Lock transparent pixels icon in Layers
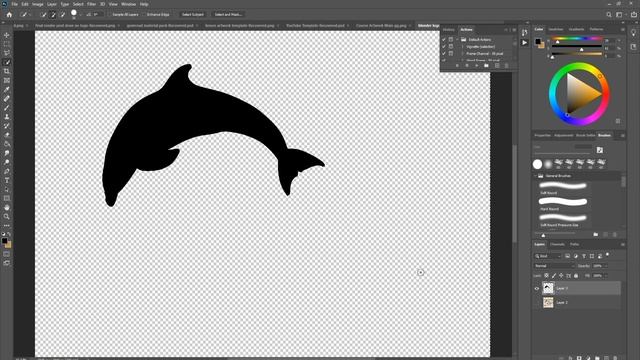 (x=547, y=276)
